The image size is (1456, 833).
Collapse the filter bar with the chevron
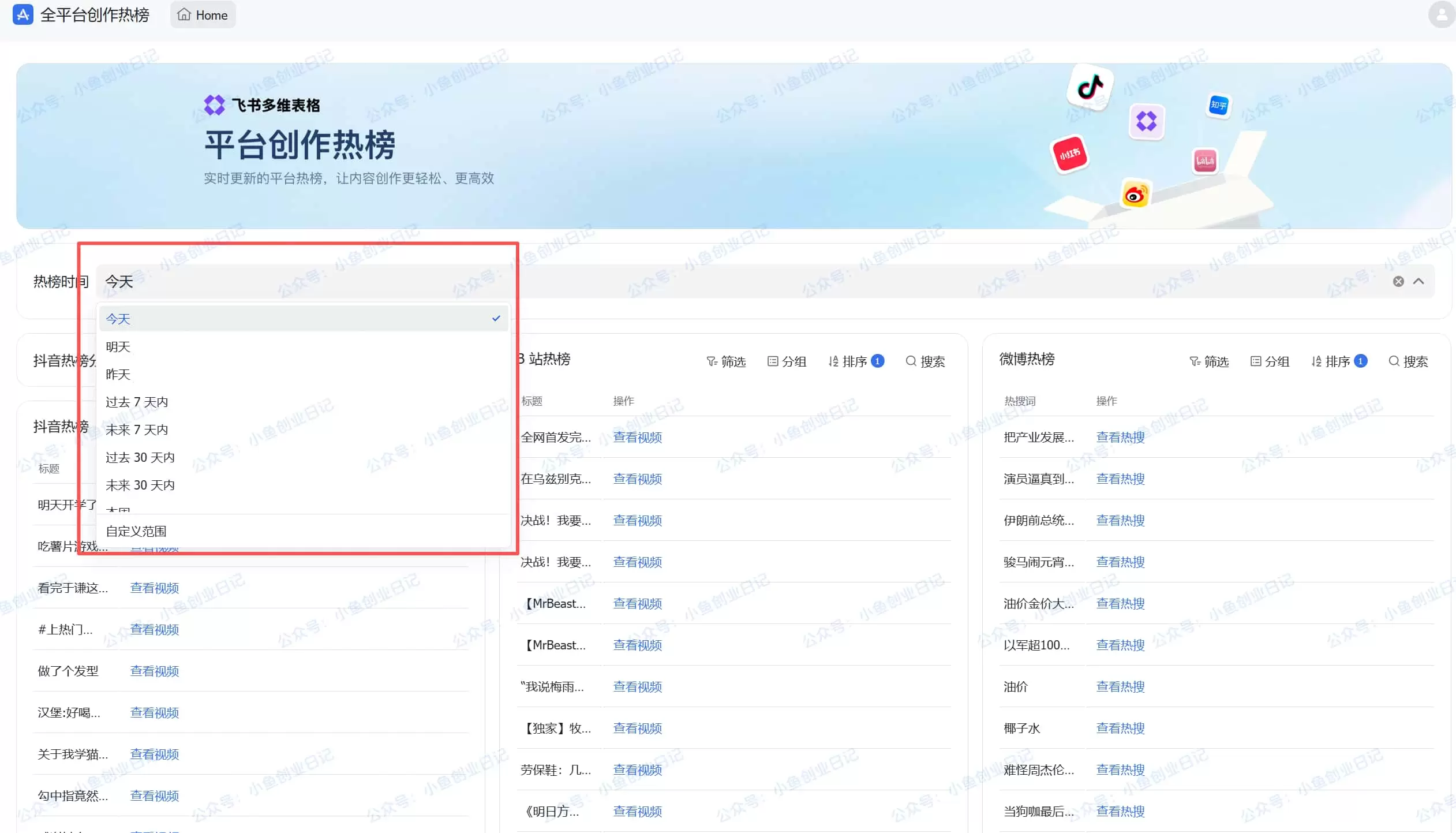pos(1420,281)
